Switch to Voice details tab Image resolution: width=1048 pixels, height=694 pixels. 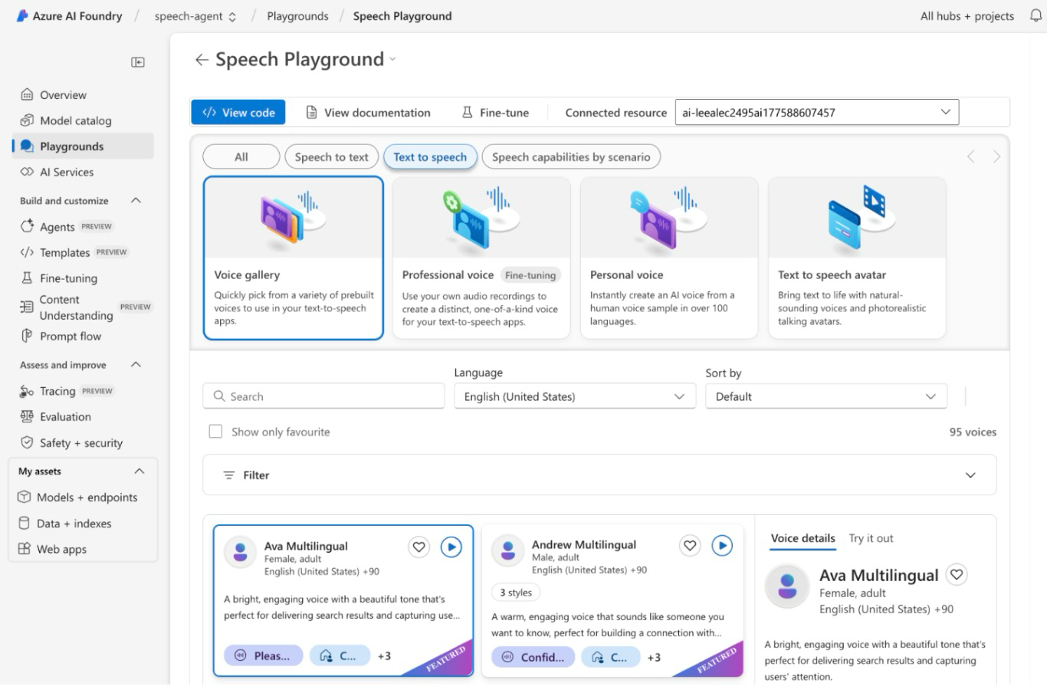803,538
